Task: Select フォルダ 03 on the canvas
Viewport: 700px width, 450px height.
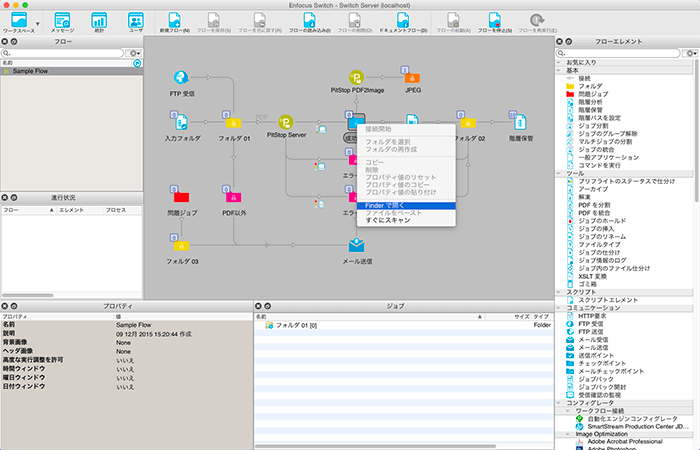Action: tap(181, 245)
